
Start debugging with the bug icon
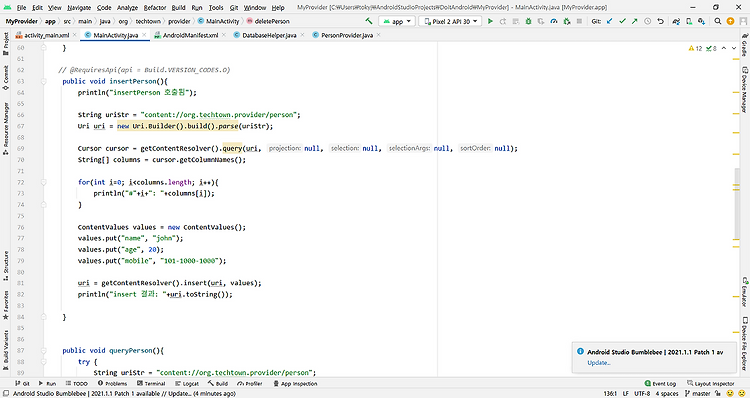point(528,21)
